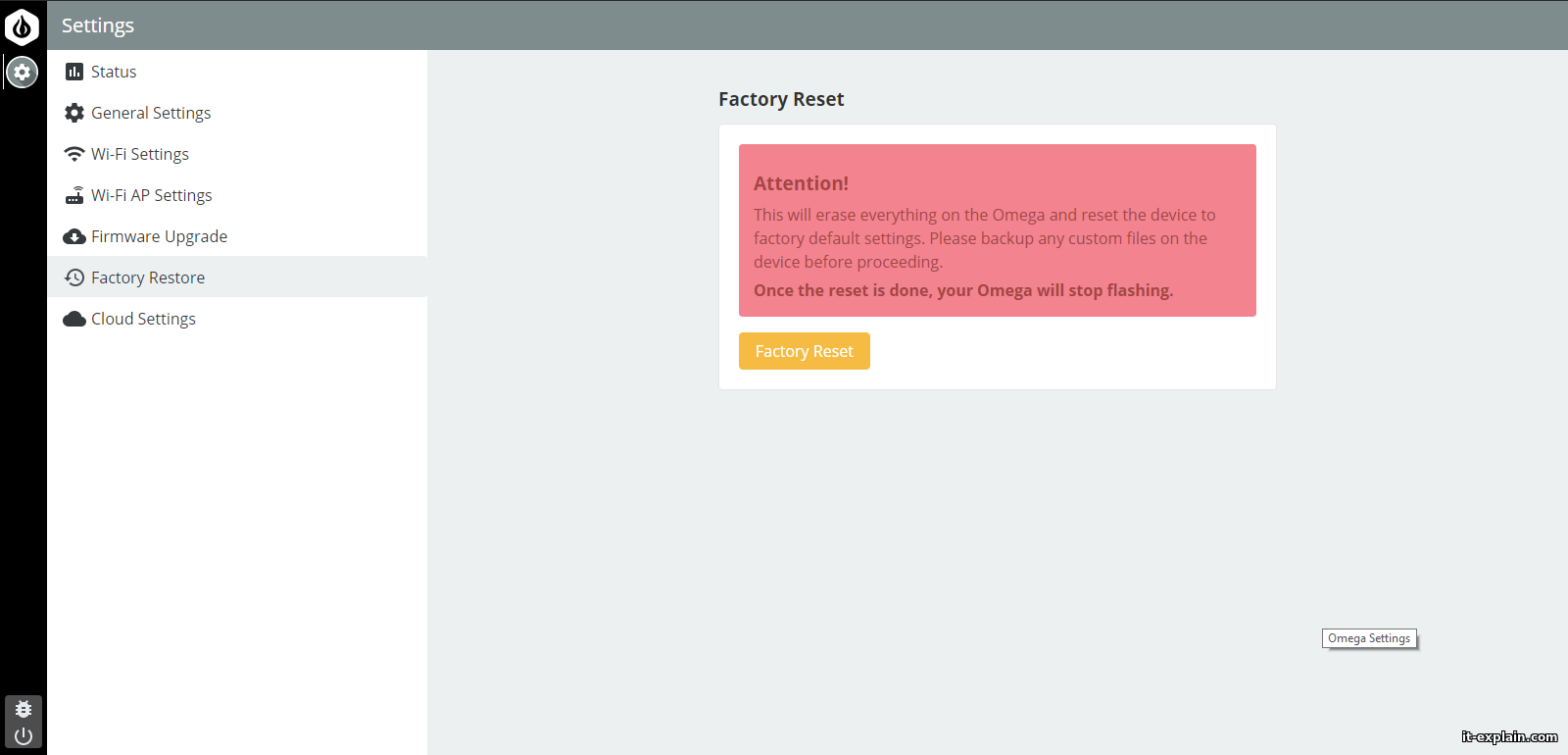Screen dimensions: 1568x755
Task: Open the Status page
Action: 114,72
